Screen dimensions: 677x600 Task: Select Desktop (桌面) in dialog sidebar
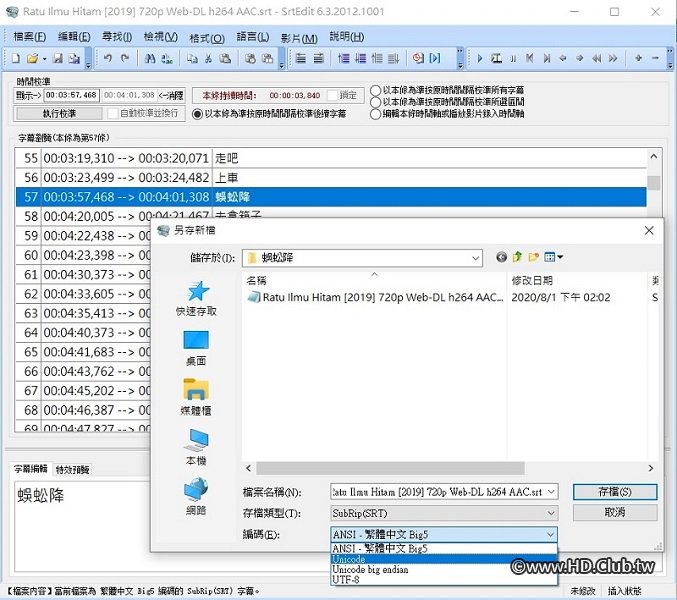click(x=196, y=348)
